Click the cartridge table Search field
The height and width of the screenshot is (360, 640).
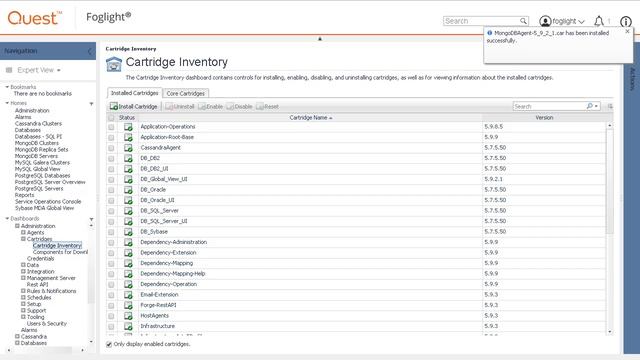(549, 107)
